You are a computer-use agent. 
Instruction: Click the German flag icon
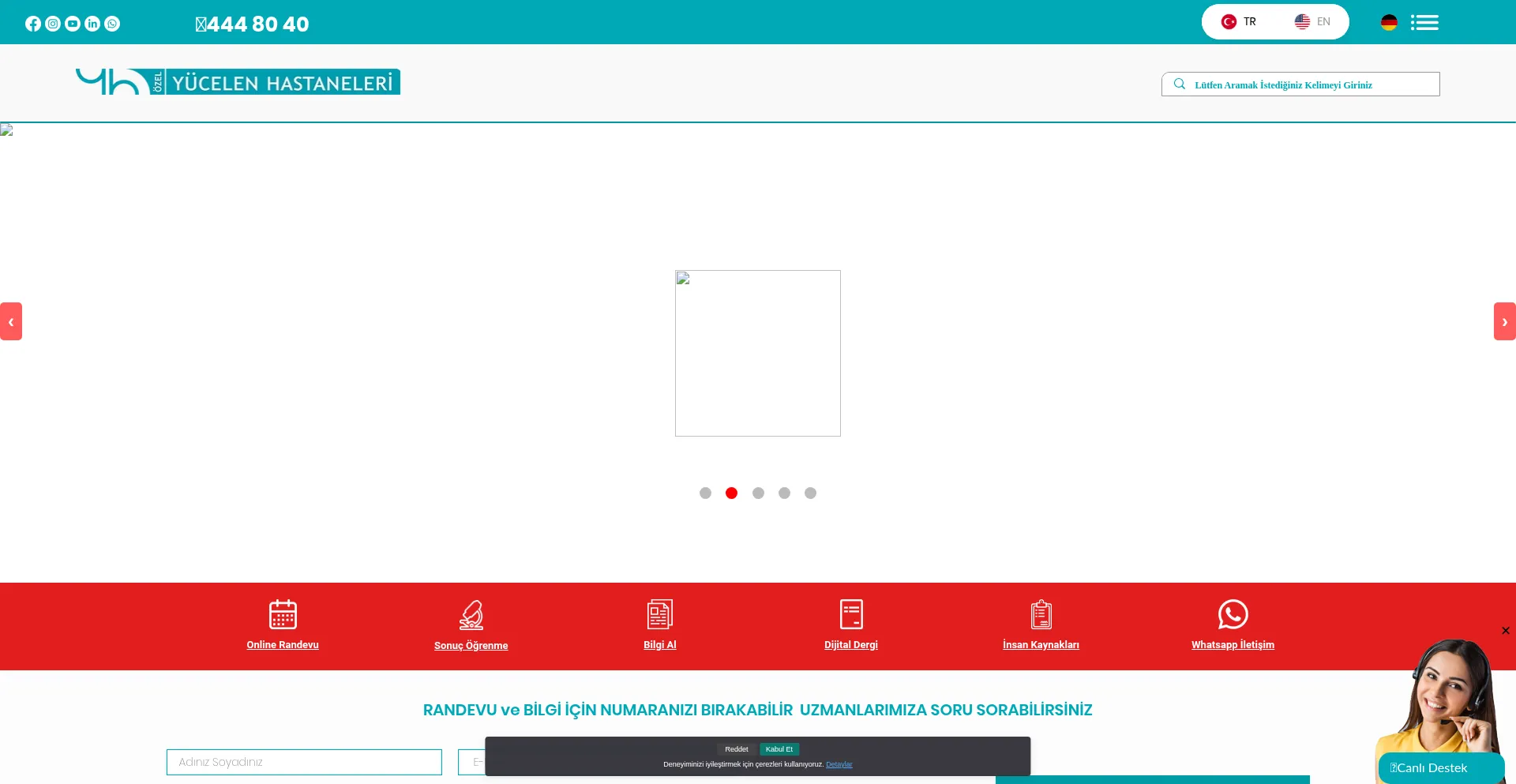pyautogui.click(x=1389, y=22)
